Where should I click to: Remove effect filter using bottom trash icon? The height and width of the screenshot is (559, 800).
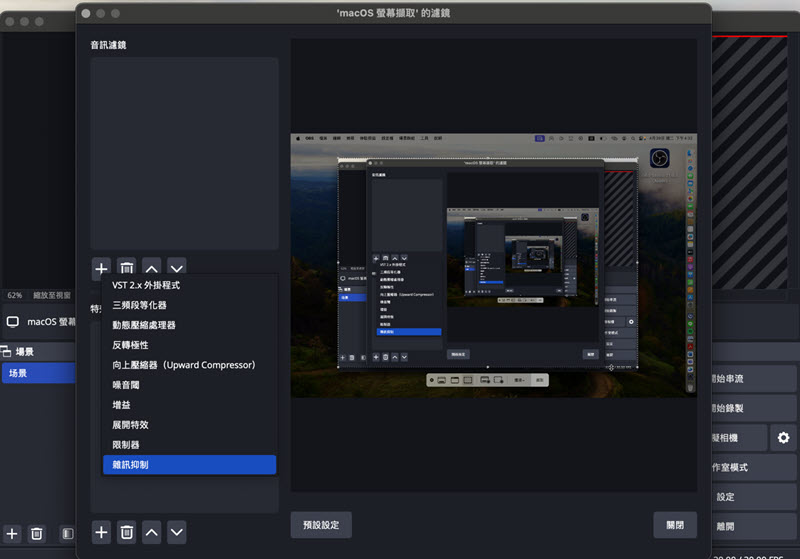pos(127,532)
